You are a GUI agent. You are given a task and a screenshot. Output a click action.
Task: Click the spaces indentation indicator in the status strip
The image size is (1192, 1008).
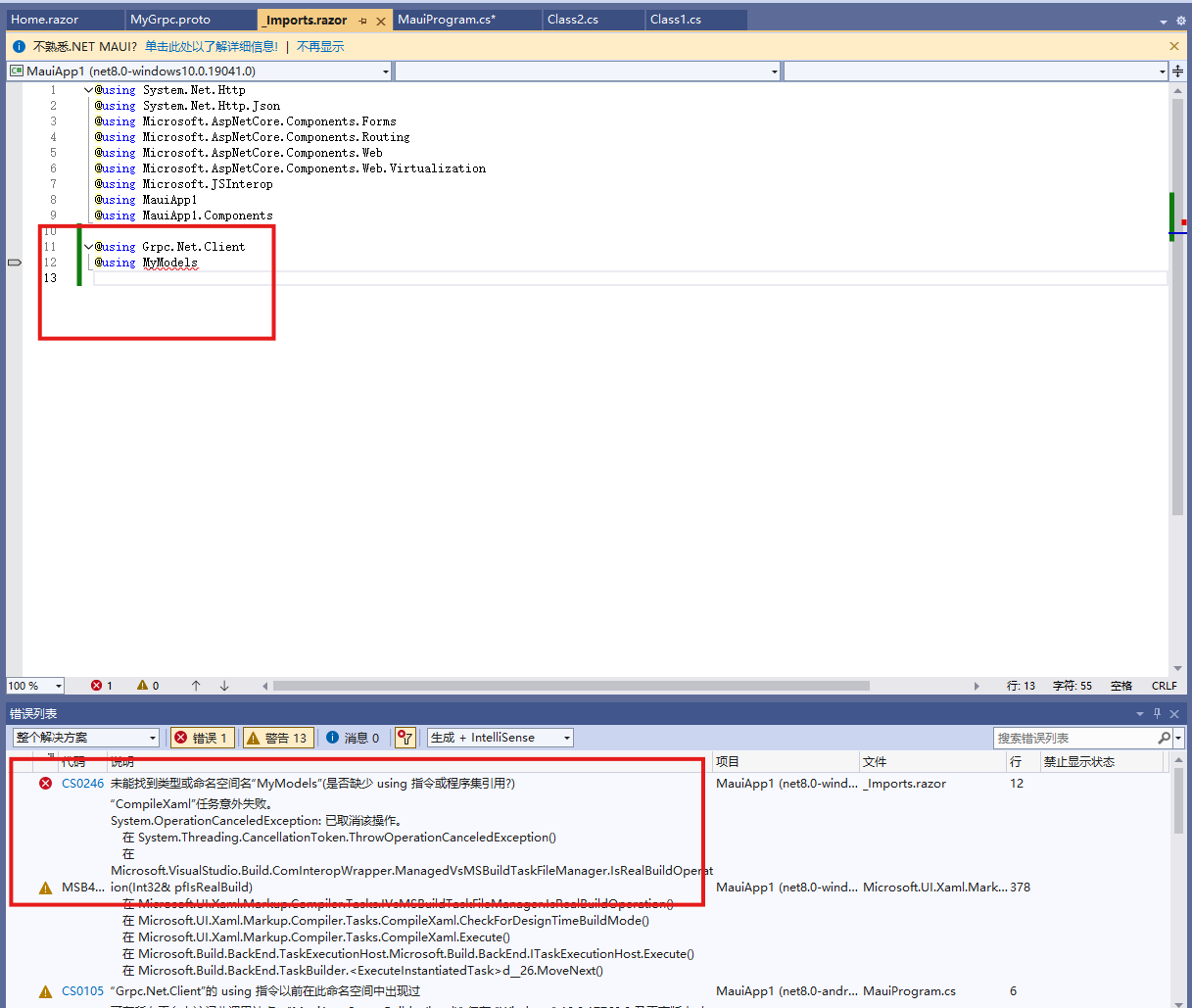pyautogui.click(x=1121, y=686)
